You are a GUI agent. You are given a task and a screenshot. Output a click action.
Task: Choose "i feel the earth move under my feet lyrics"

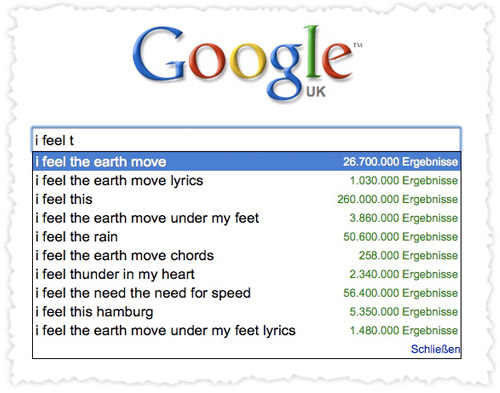(x=247, y=330)
